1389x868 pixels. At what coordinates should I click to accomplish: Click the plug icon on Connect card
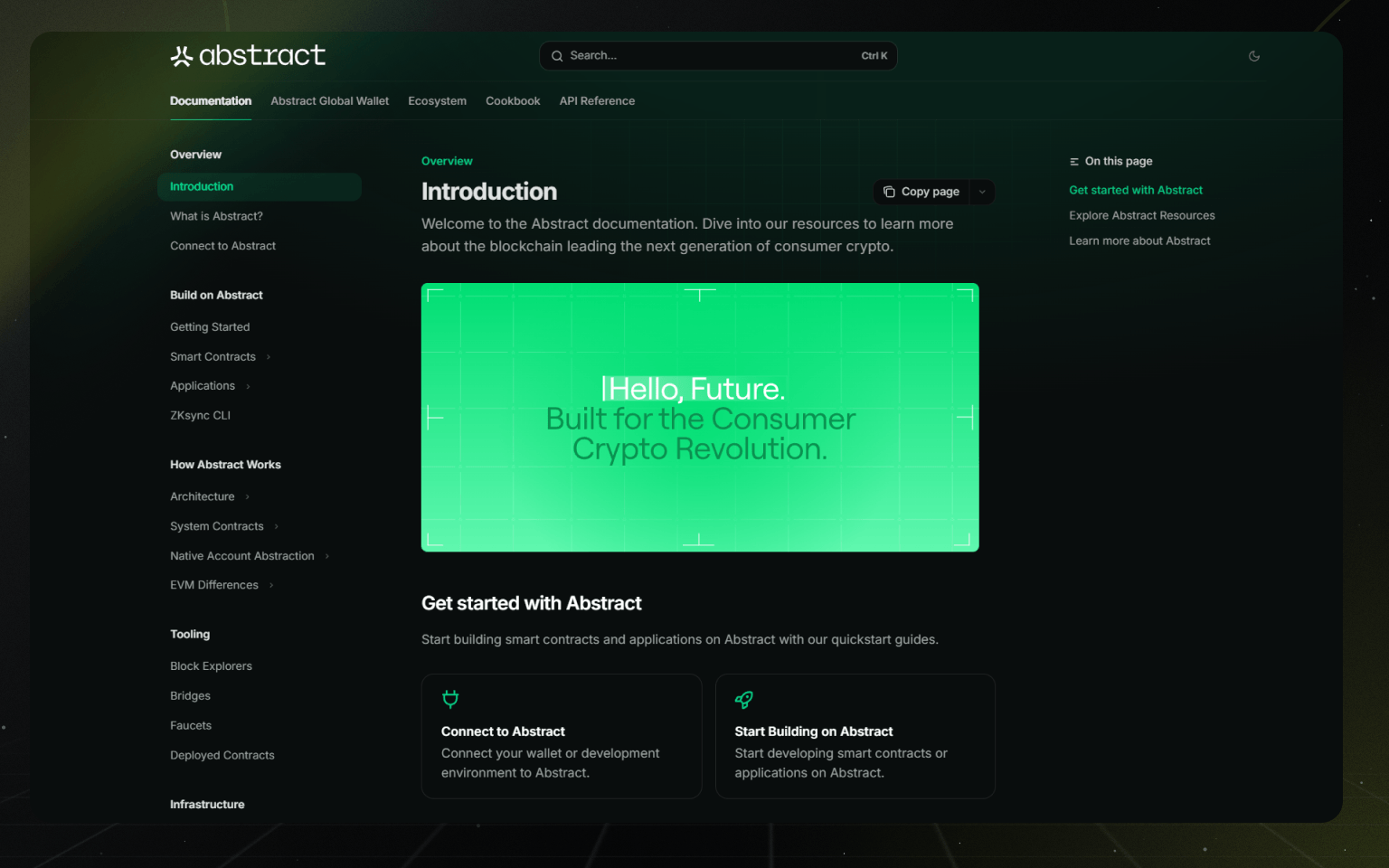450,699
